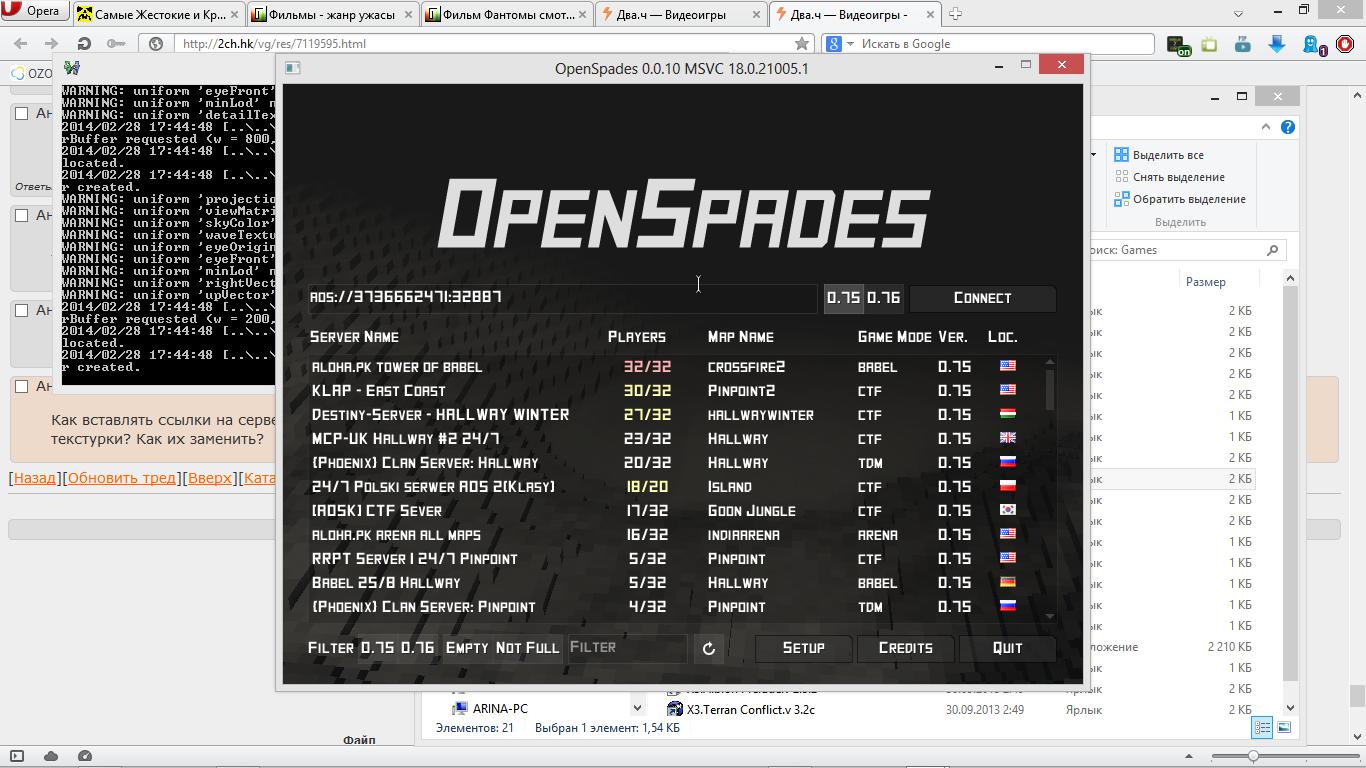Screen dimensions: 1366x768
Task: Click the Opera Link cloud icon
Action: [51, 756]
